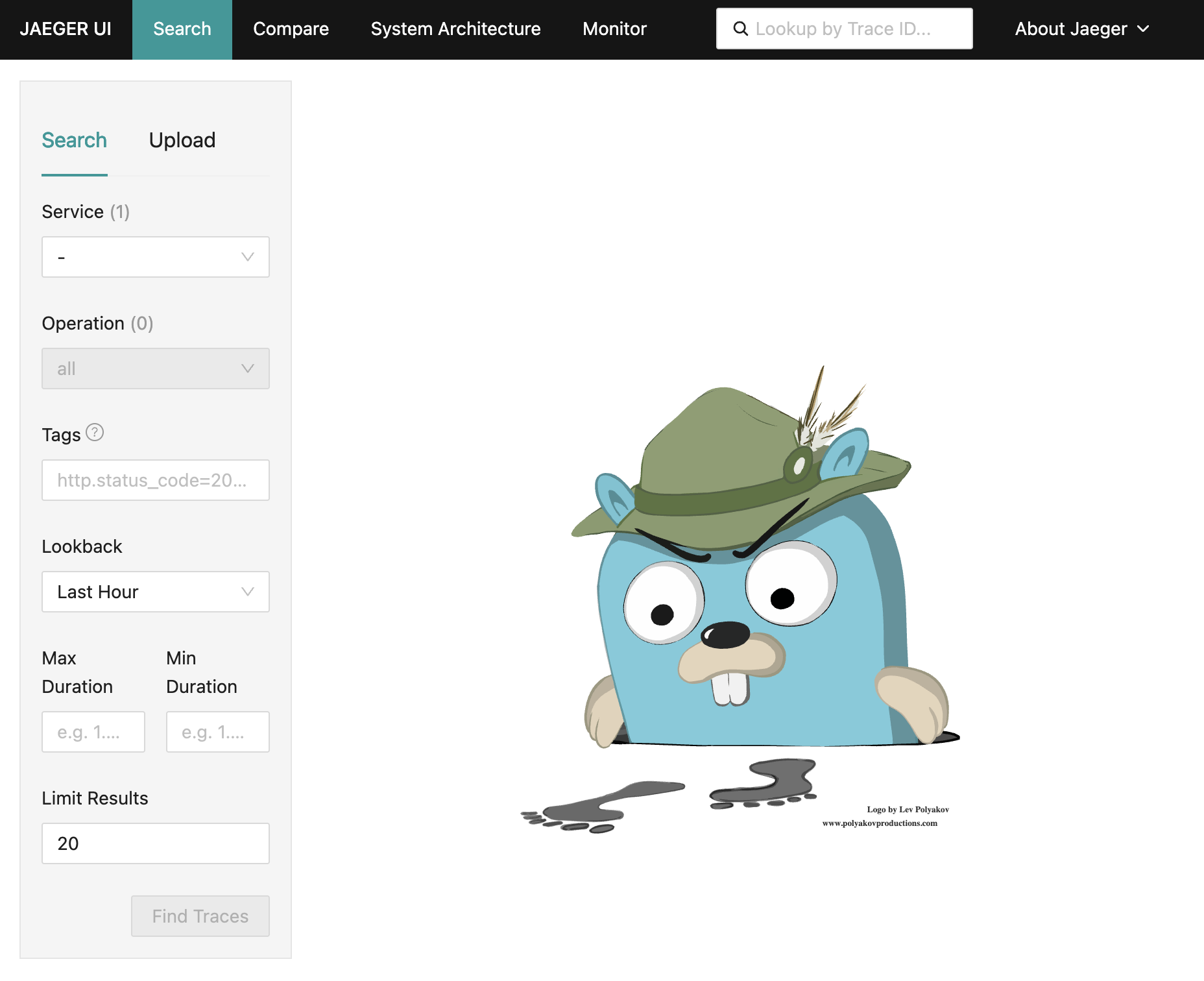Click the Tags help question mark icon
The height and width of the screenshot is (981, 1204).
tap(95, 432)
